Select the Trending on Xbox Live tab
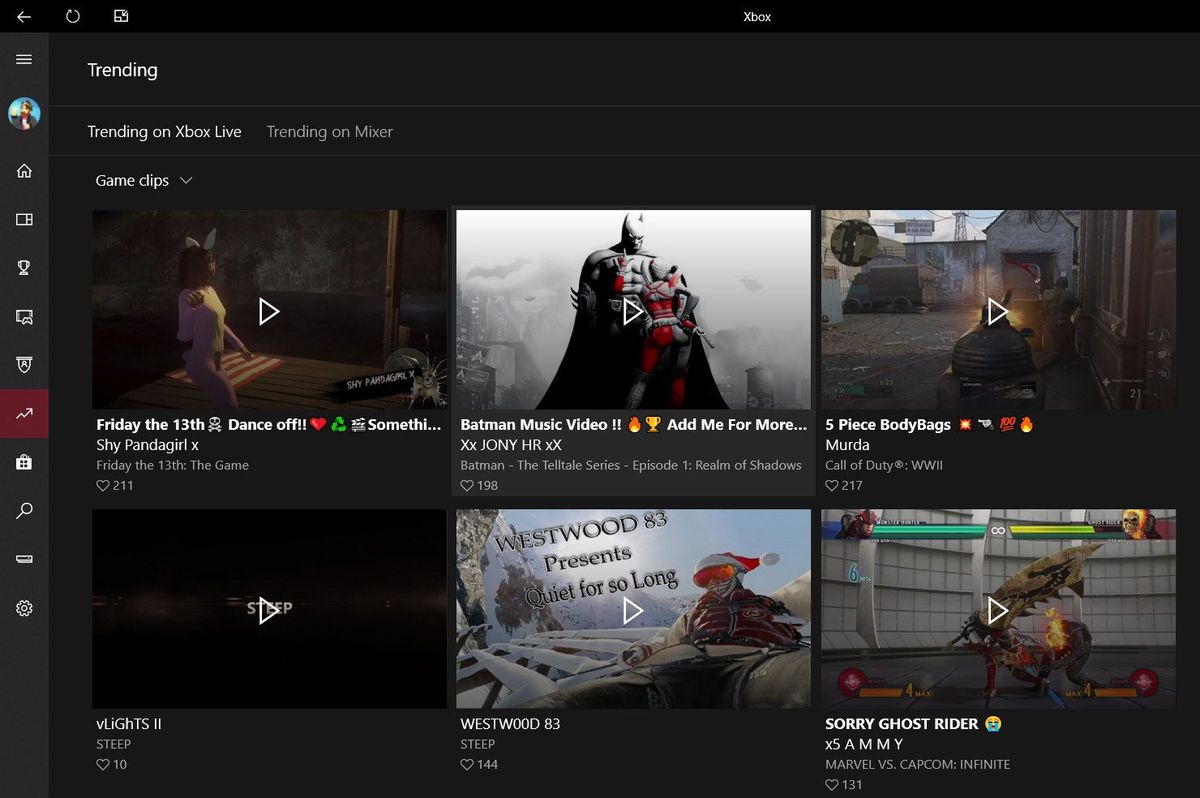This screenshot has width=1200, height=798. pos(165,131)
